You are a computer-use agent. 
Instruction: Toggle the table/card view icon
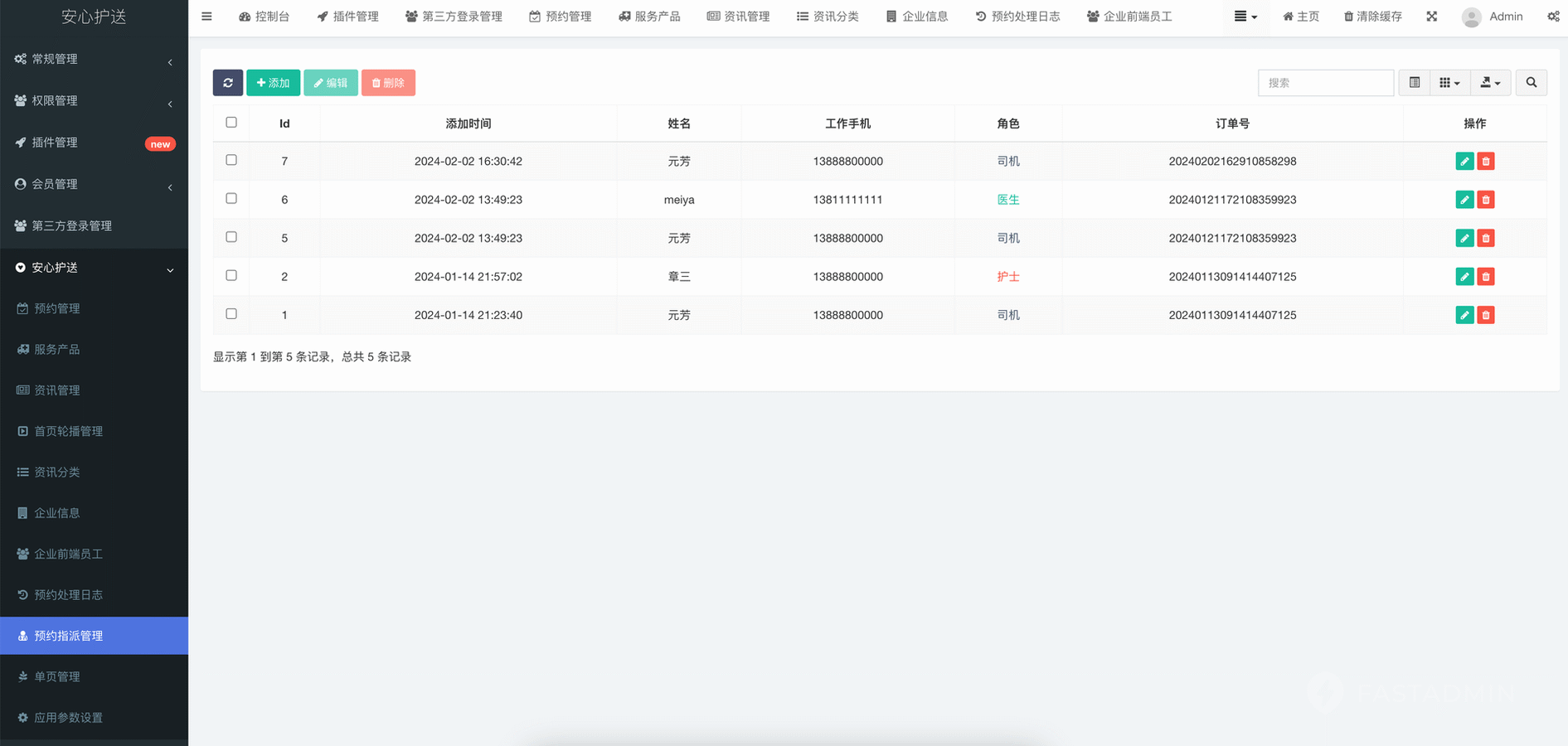point(1414,83)
